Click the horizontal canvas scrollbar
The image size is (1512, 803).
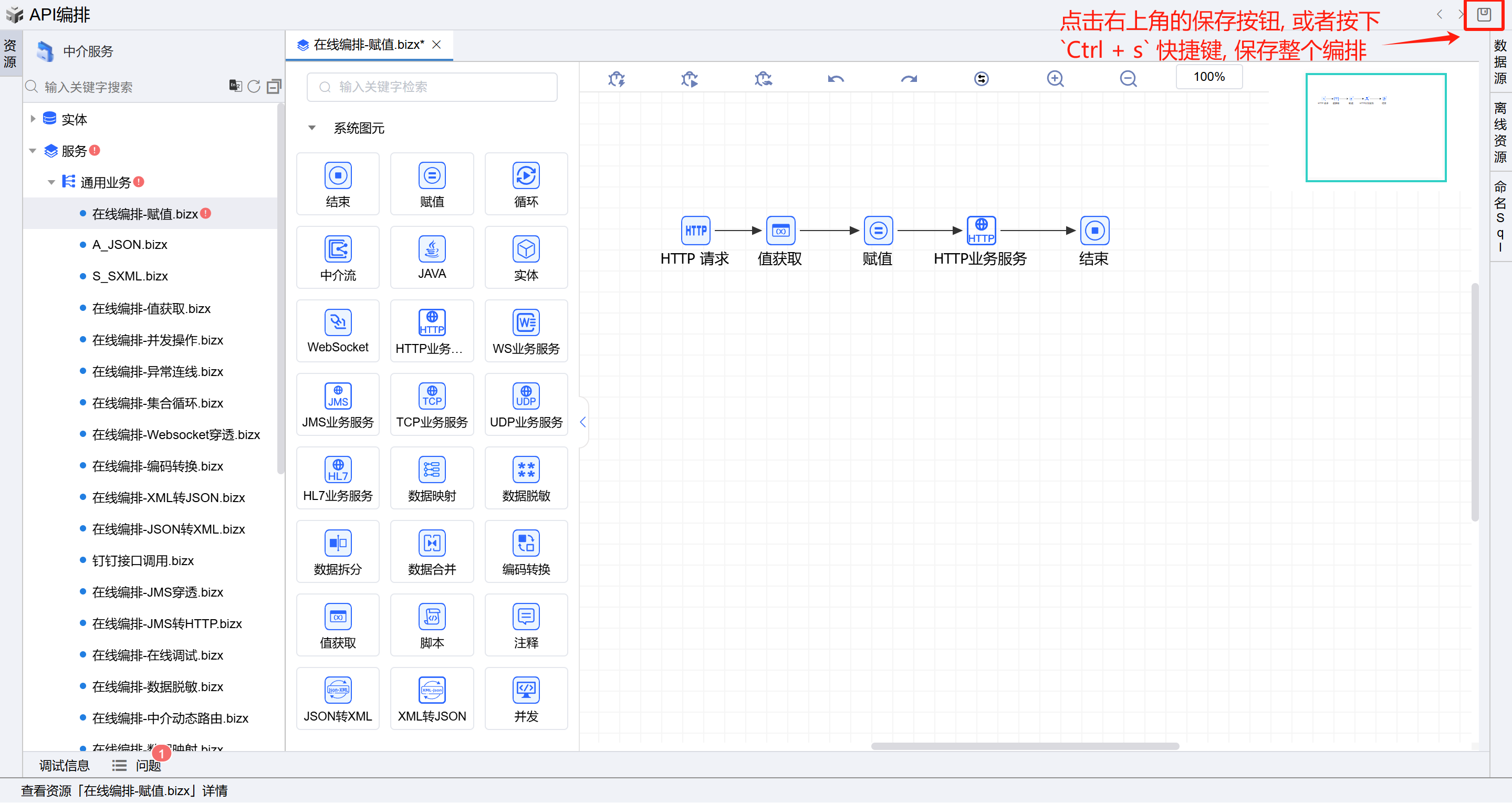tap(1024, 746)
